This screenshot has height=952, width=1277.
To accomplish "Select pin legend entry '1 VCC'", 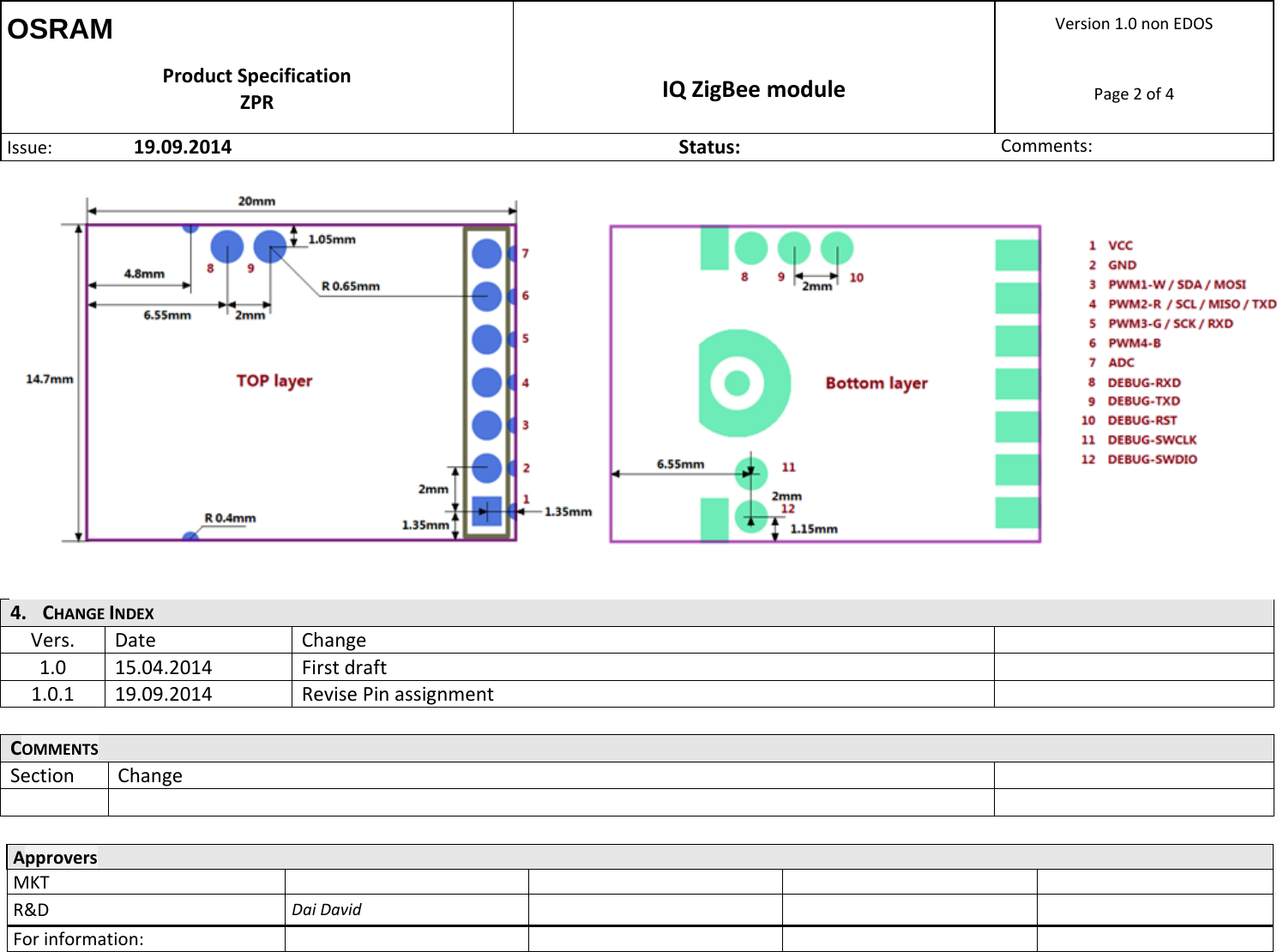I will click(x=1111, y=245).
